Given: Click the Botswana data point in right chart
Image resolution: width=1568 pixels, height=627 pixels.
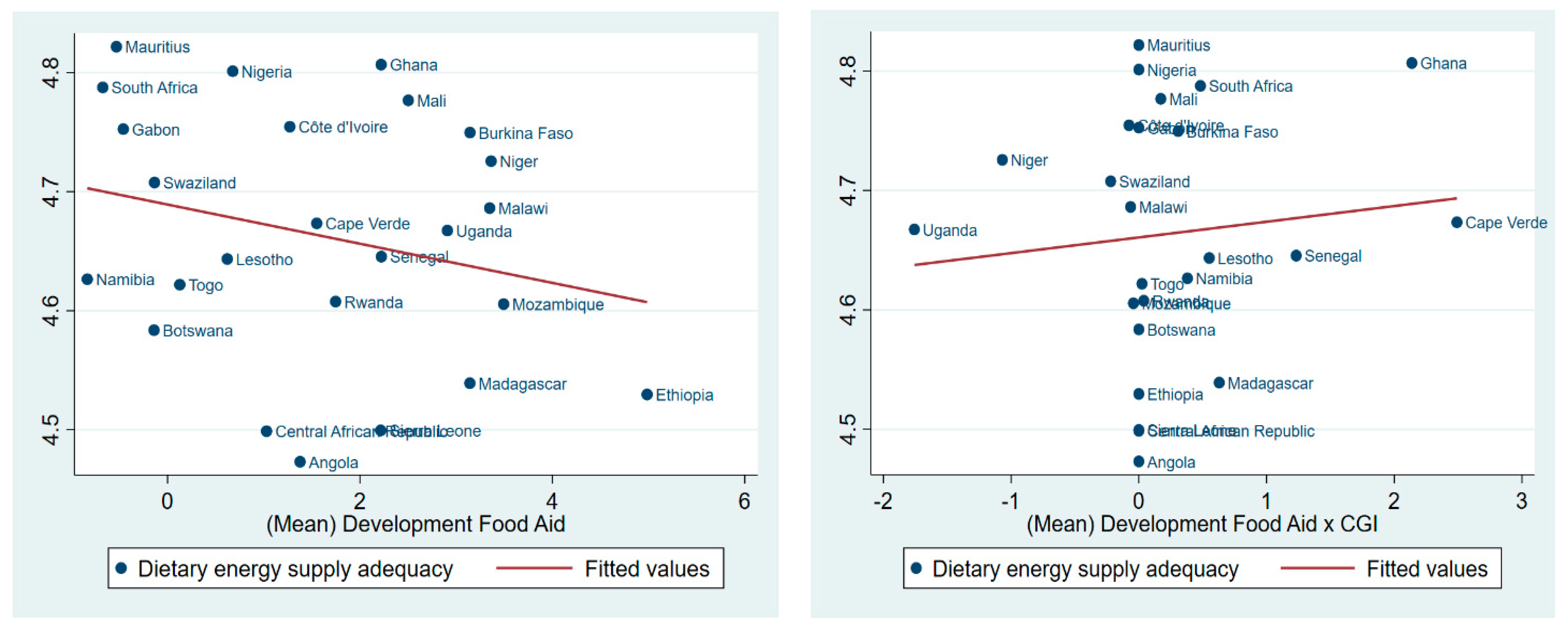Looking at the screenshot, I should 1138,329.
